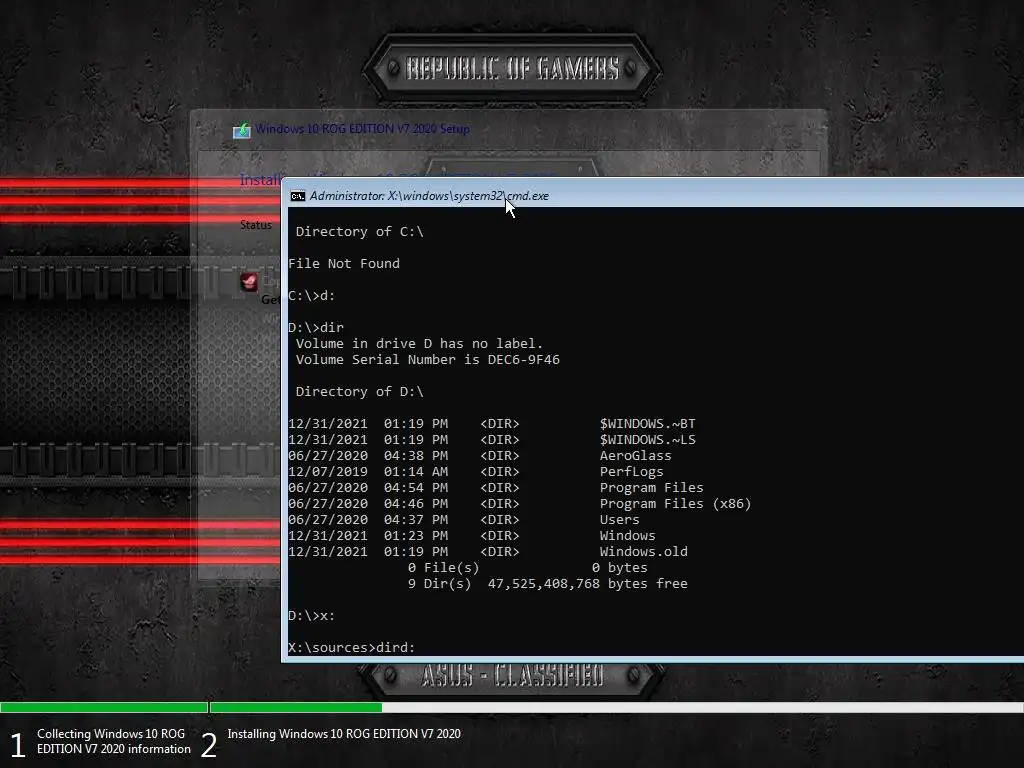Click the ASUS - CLASSIFIED banner plate
Image resolution: width=1024 pixels, height=768 pixels.
coord(512,677)
